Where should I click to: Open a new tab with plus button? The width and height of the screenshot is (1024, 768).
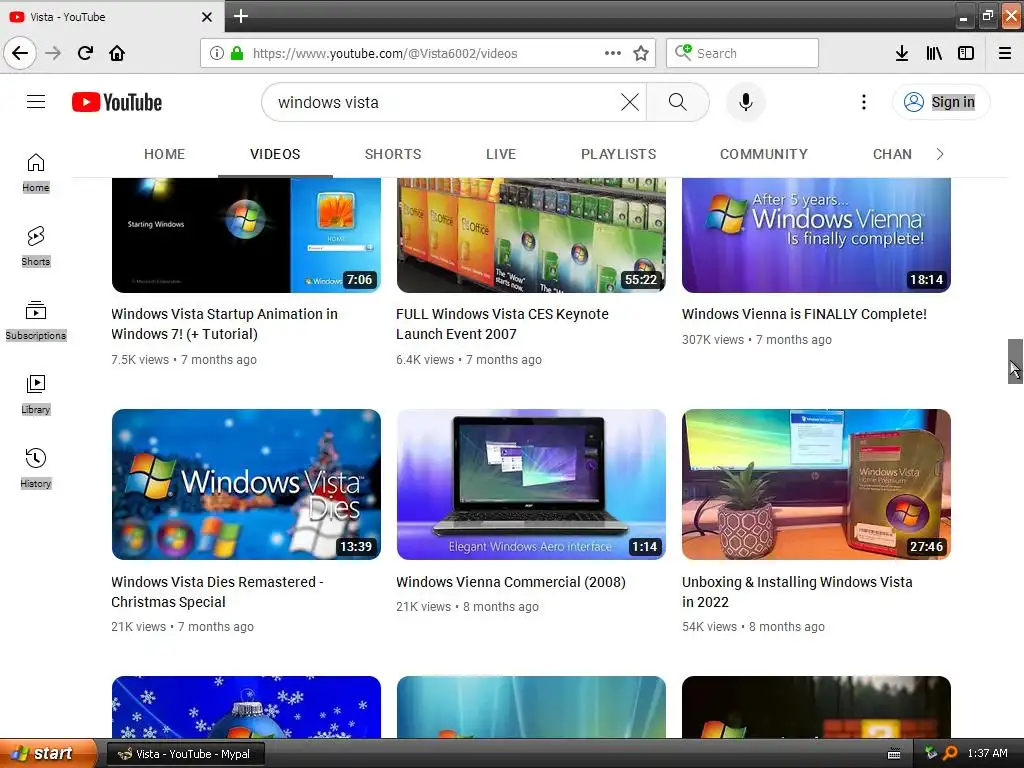tap(240, 16)
